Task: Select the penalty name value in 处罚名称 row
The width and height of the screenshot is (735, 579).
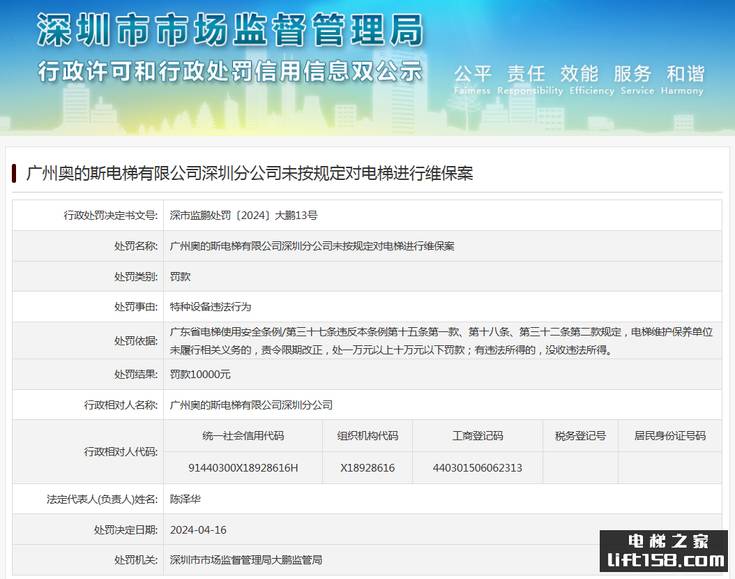Action: [x=312, y=246]
